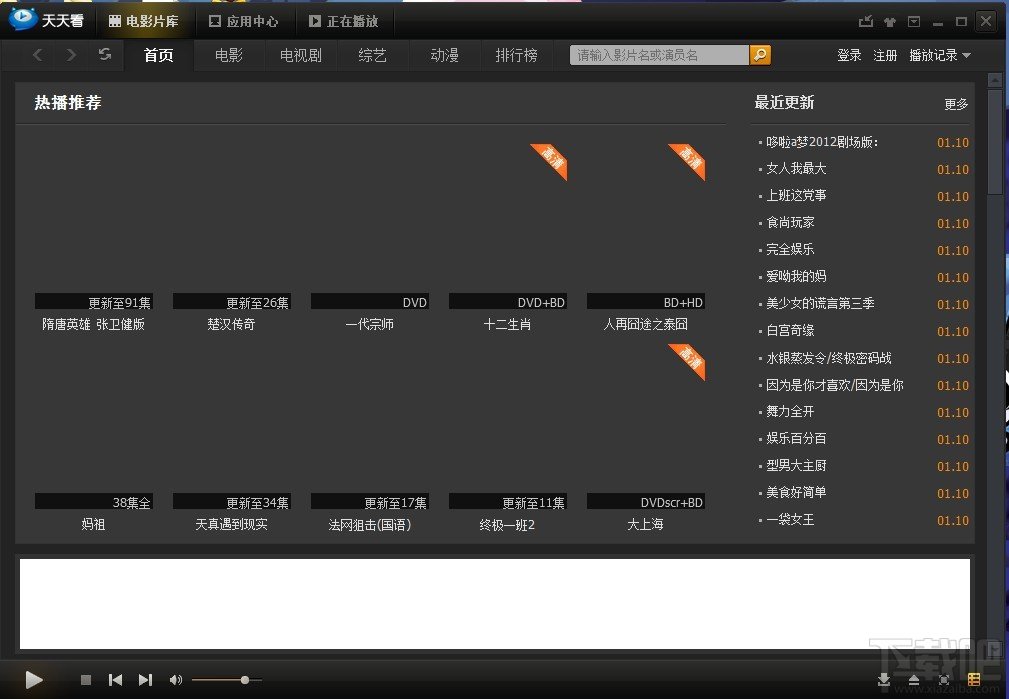Click 更多 next to 最近更新
The height and width of the screenshot is (699, 1009).
[956, 104]
